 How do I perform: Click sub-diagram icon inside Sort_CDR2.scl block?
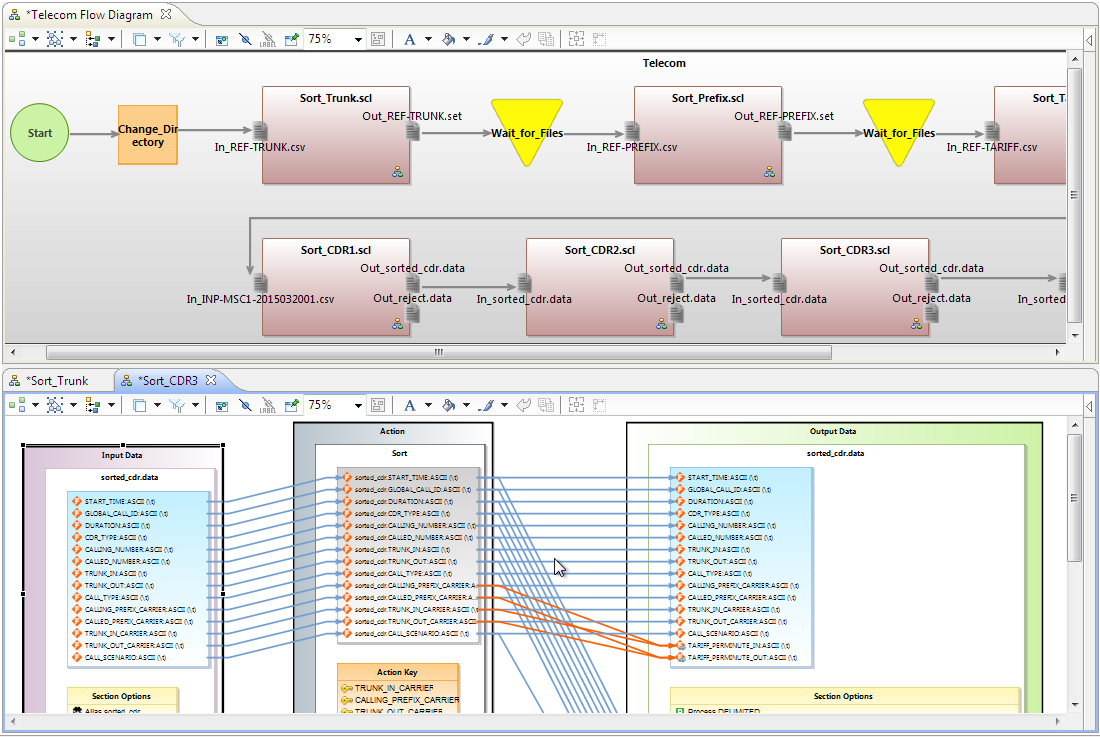point(662,324)
